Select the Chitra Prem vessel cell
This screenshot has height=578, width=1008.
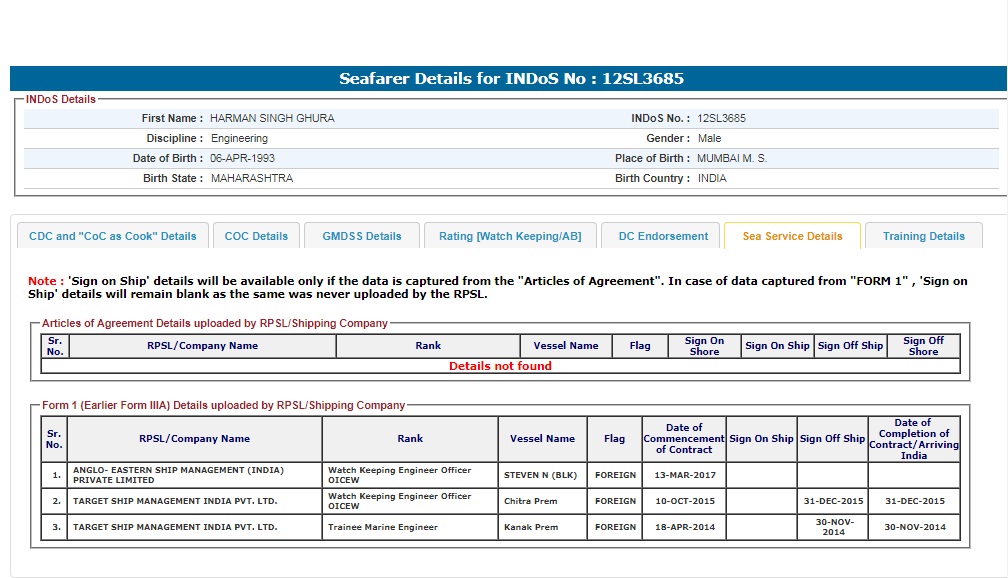click(x=531, y=501)
